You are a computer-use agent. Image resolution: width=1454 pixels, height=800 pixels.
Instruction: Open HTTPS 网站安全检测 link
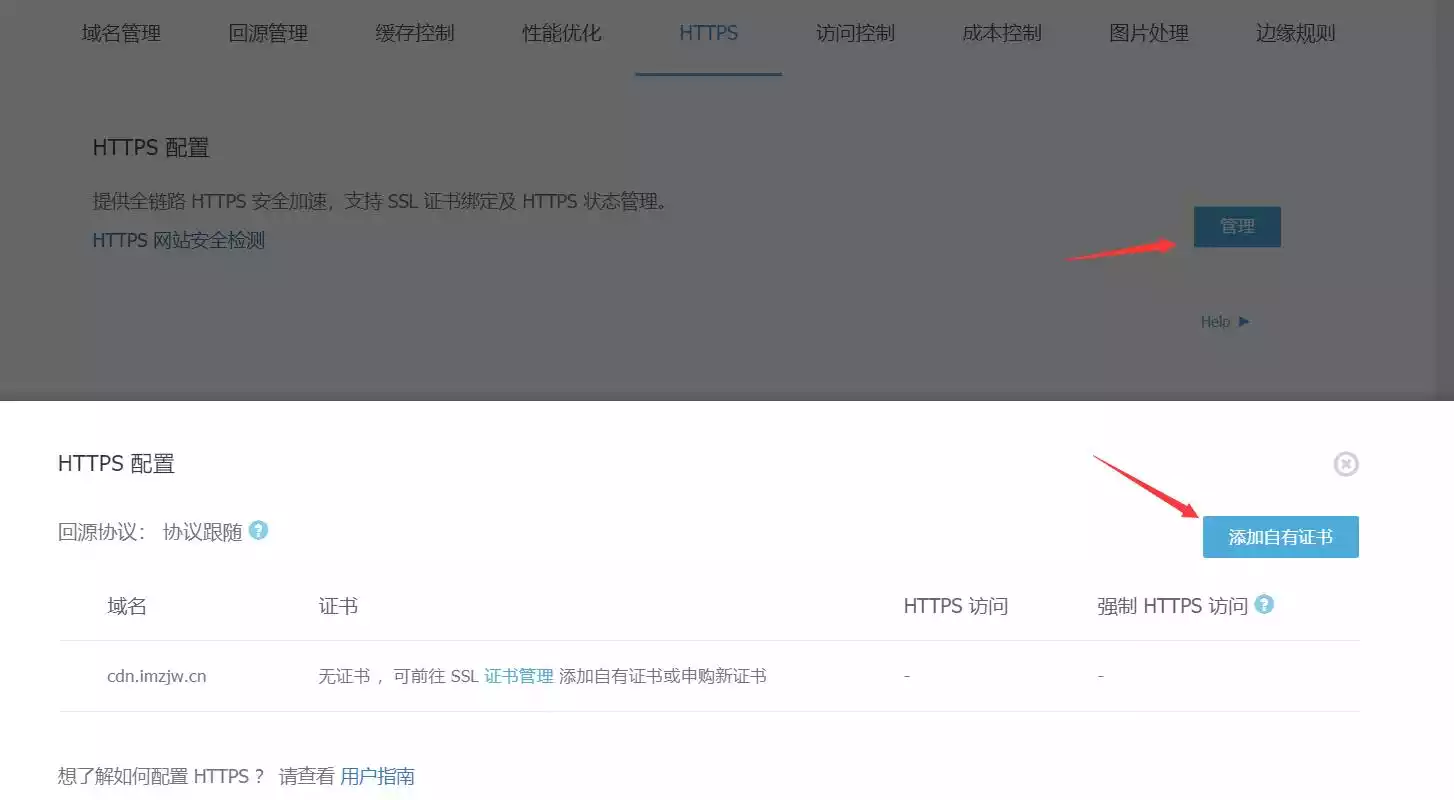click(x=179, y=240)
